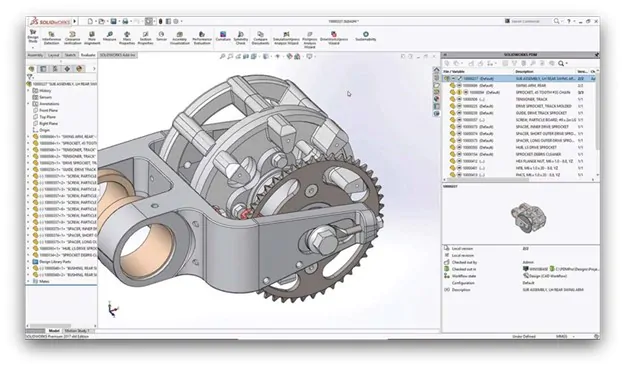
Task: Open the PropertyManager tab icon
Action: click(x=43, y=69)
